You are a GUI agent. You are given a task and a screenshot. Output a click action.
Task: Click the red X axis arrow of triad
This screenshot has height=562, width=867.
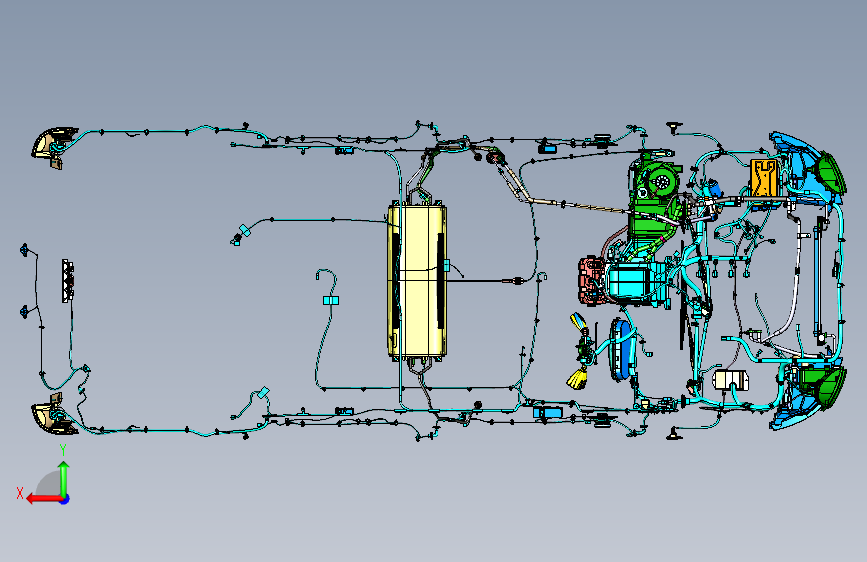click(44, 499)
